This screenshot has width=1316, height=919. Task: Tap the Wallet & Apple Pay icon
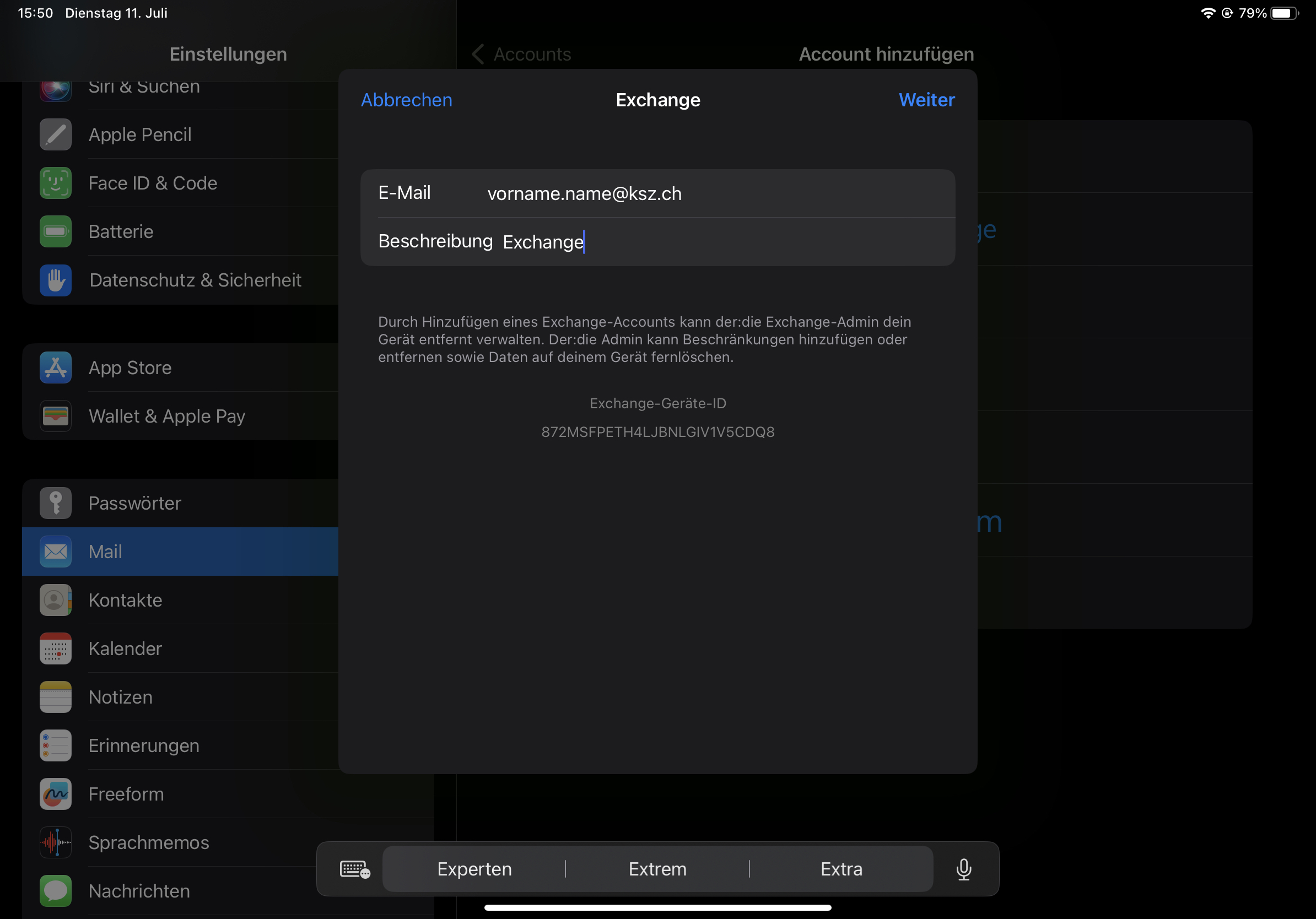56,416
